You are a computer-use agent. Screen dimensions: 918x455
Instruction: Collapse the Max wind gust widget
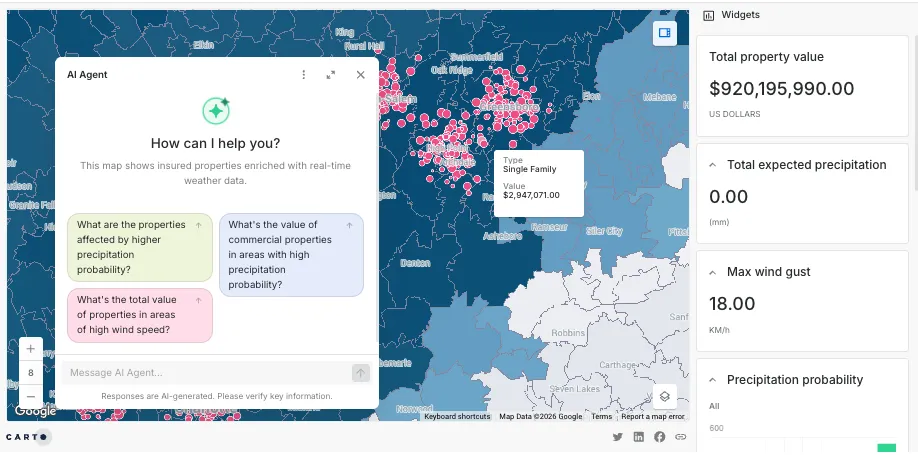[x=713, y=272]
